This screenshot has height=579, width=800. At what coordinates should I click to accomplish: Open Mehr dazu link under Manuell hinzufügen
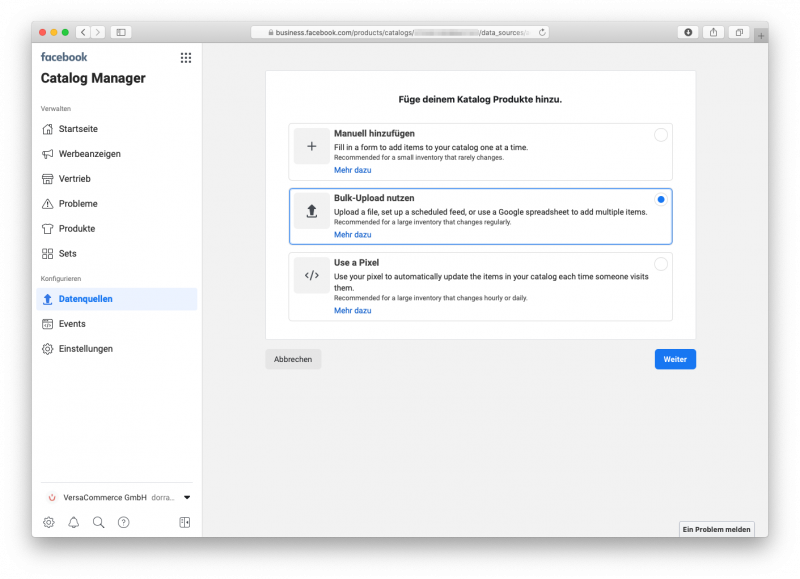[353, 170]
